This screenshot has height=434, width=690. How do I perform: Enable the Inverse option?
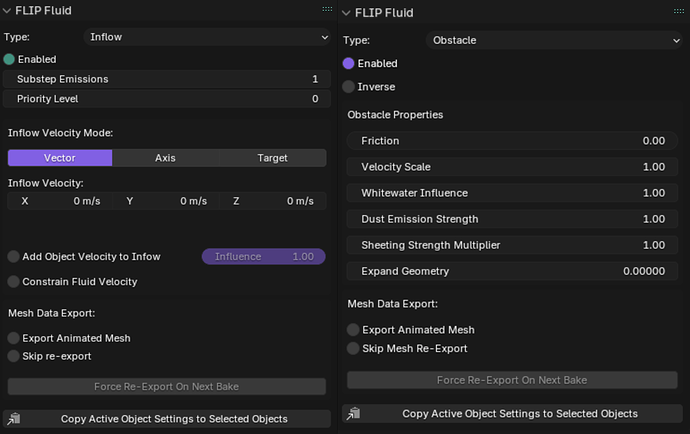coord(349,87)
